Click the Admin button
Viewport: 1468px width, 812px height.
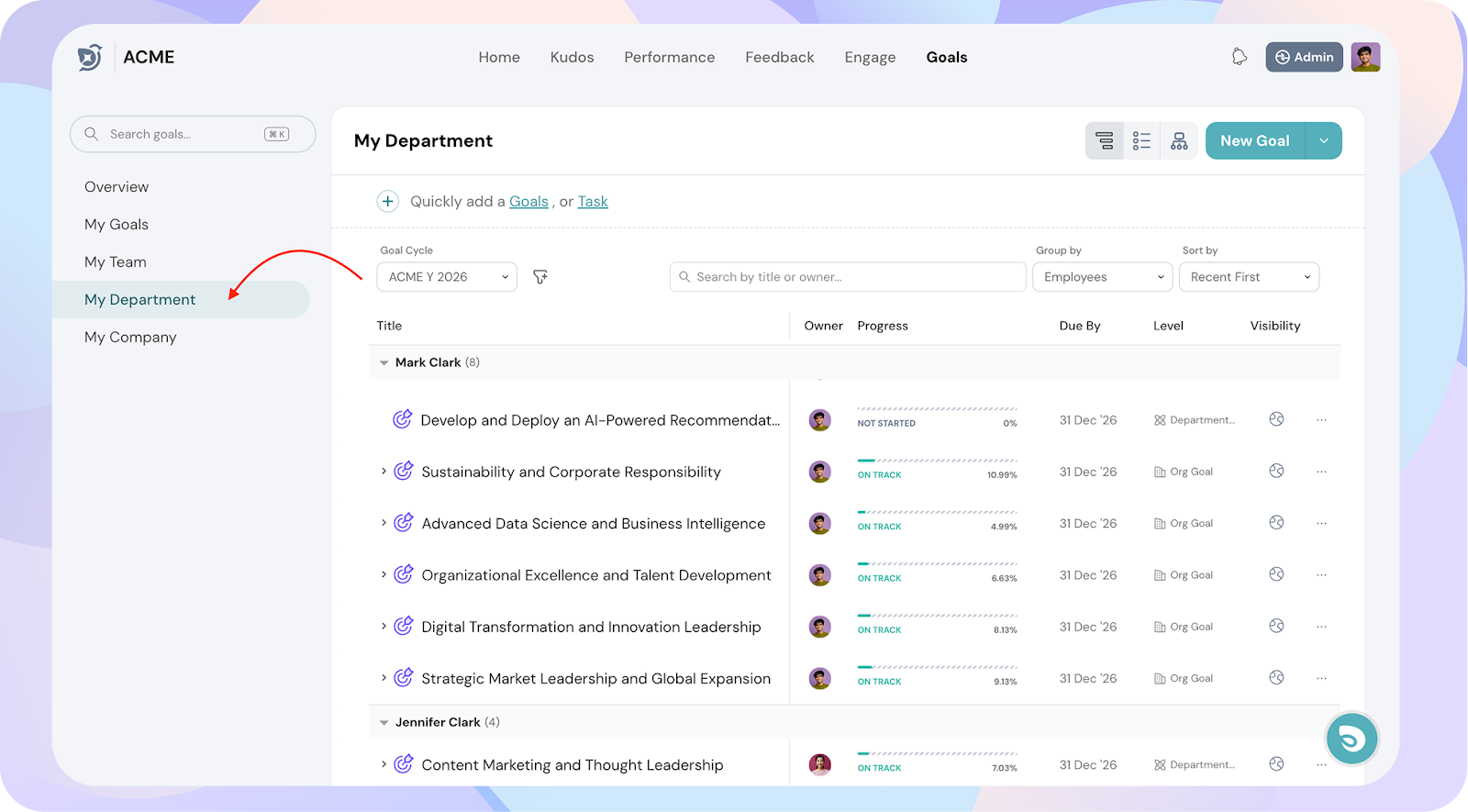[1304, 57]
